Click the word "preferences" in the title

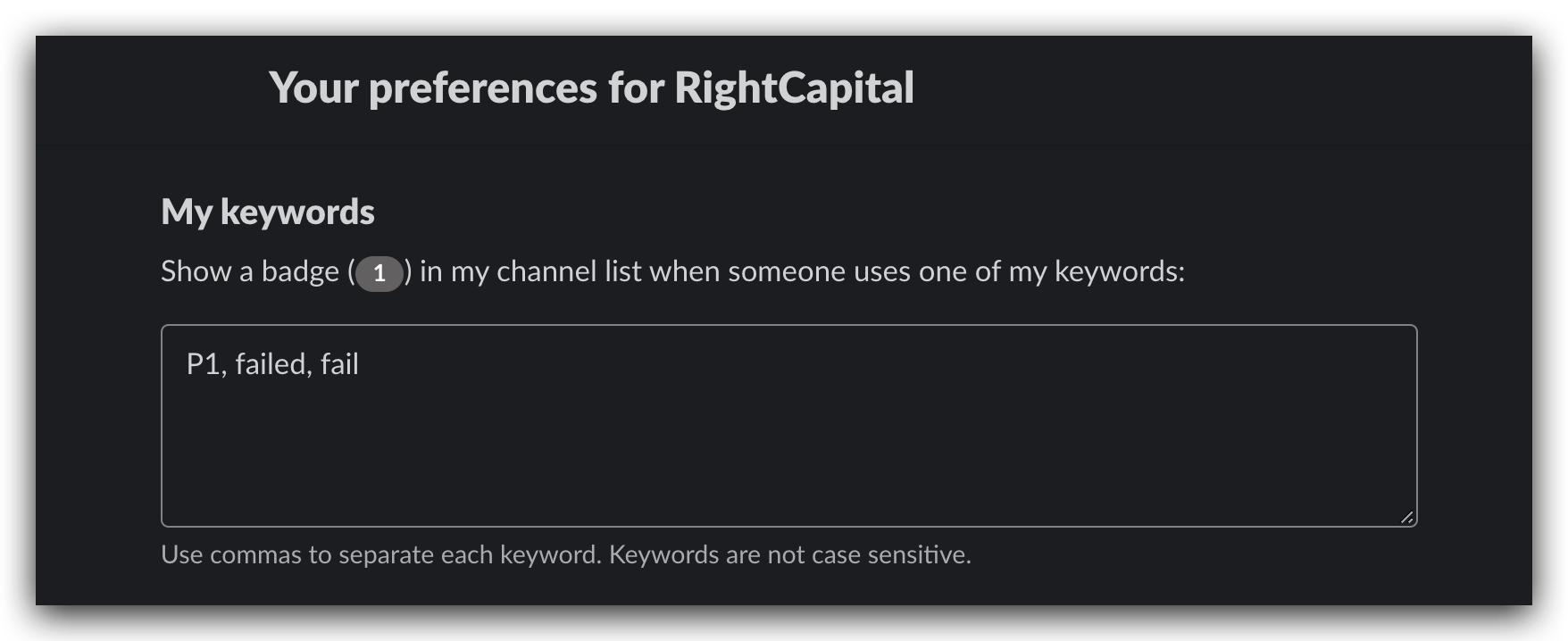coord(483,87)
